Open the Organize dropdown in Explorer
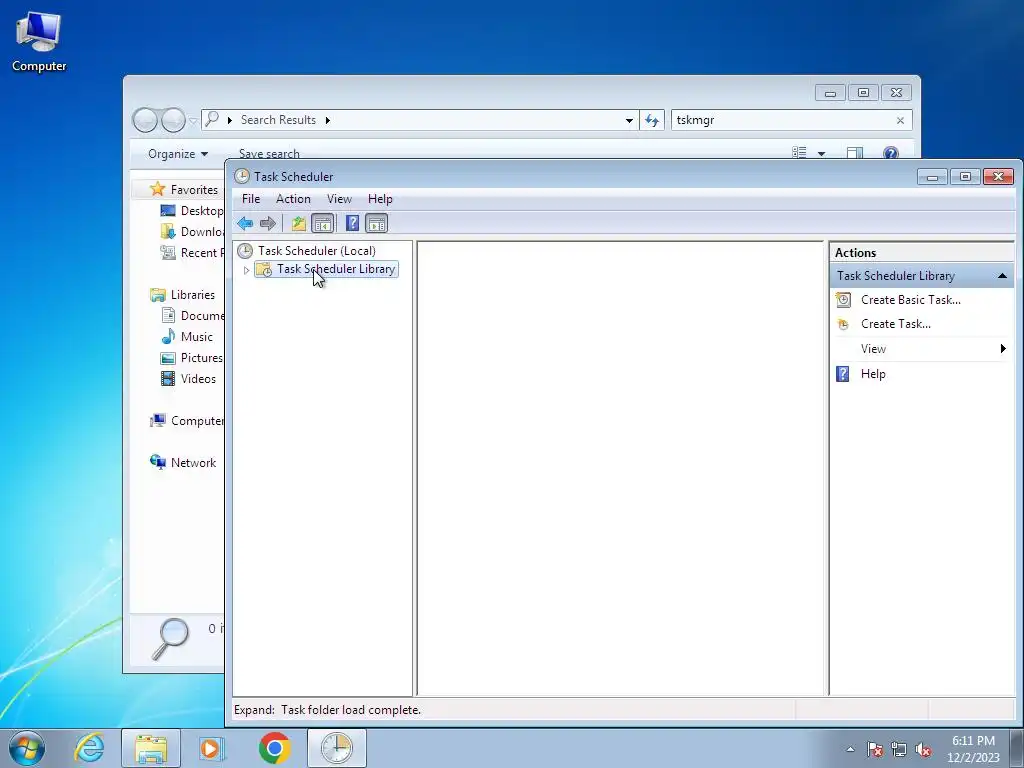This screenshot has height=768, width=1024. (178, 154)
